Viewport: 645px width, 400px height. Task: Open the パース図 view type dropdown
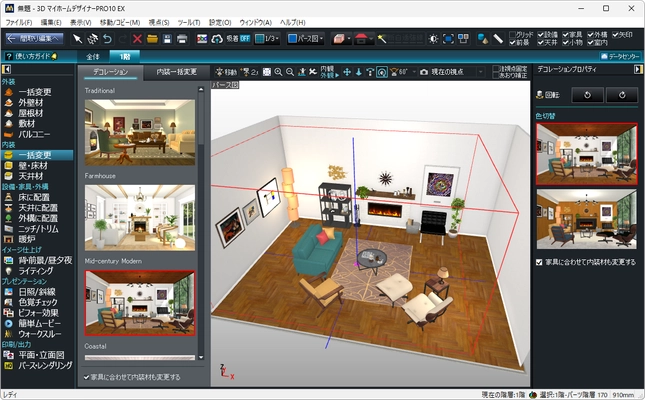[303, 39]
